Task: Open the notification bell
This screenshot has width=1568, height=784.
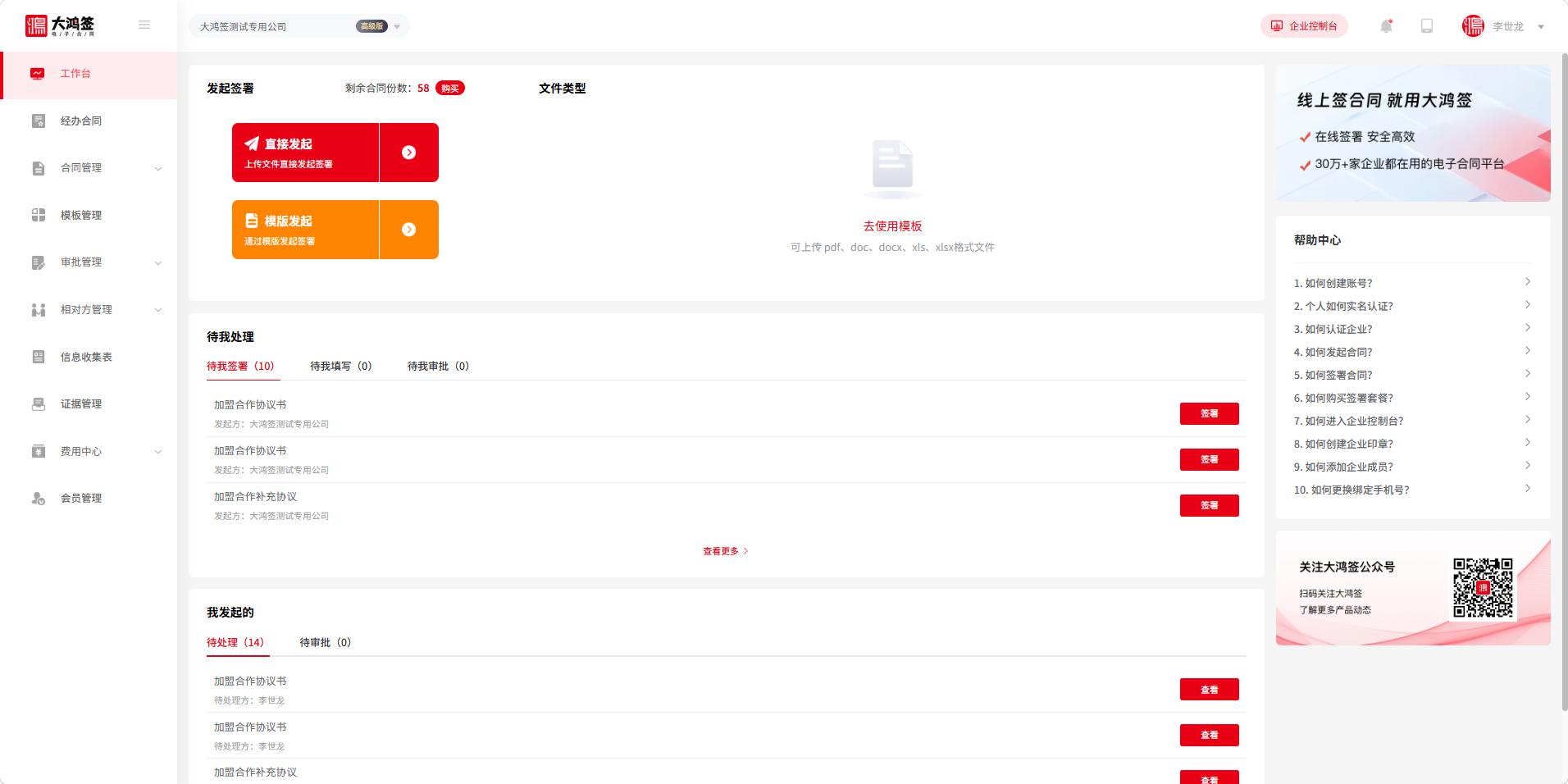Action: (1386, 26)
